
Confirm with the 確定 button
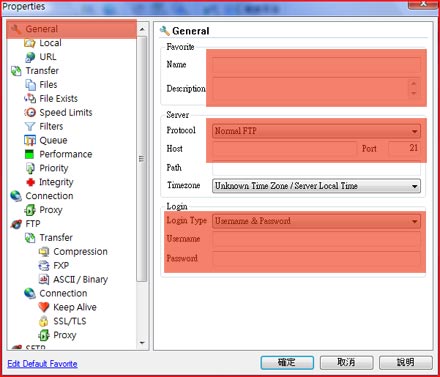pos(287,362)
